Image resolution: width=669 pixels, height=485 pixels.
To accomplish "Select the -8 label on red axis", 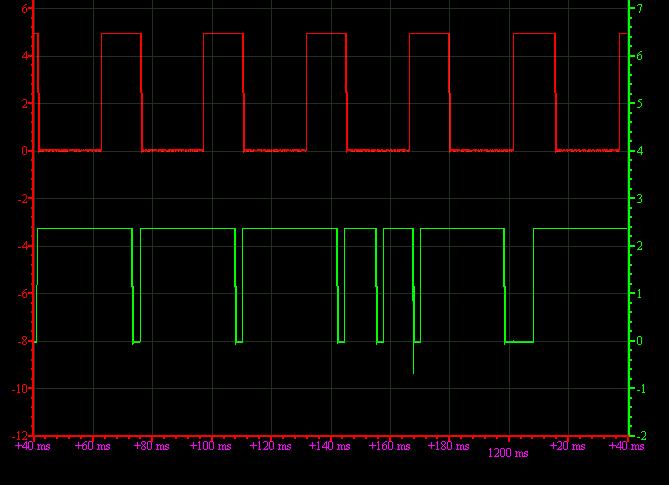I will tap(24, 340).
